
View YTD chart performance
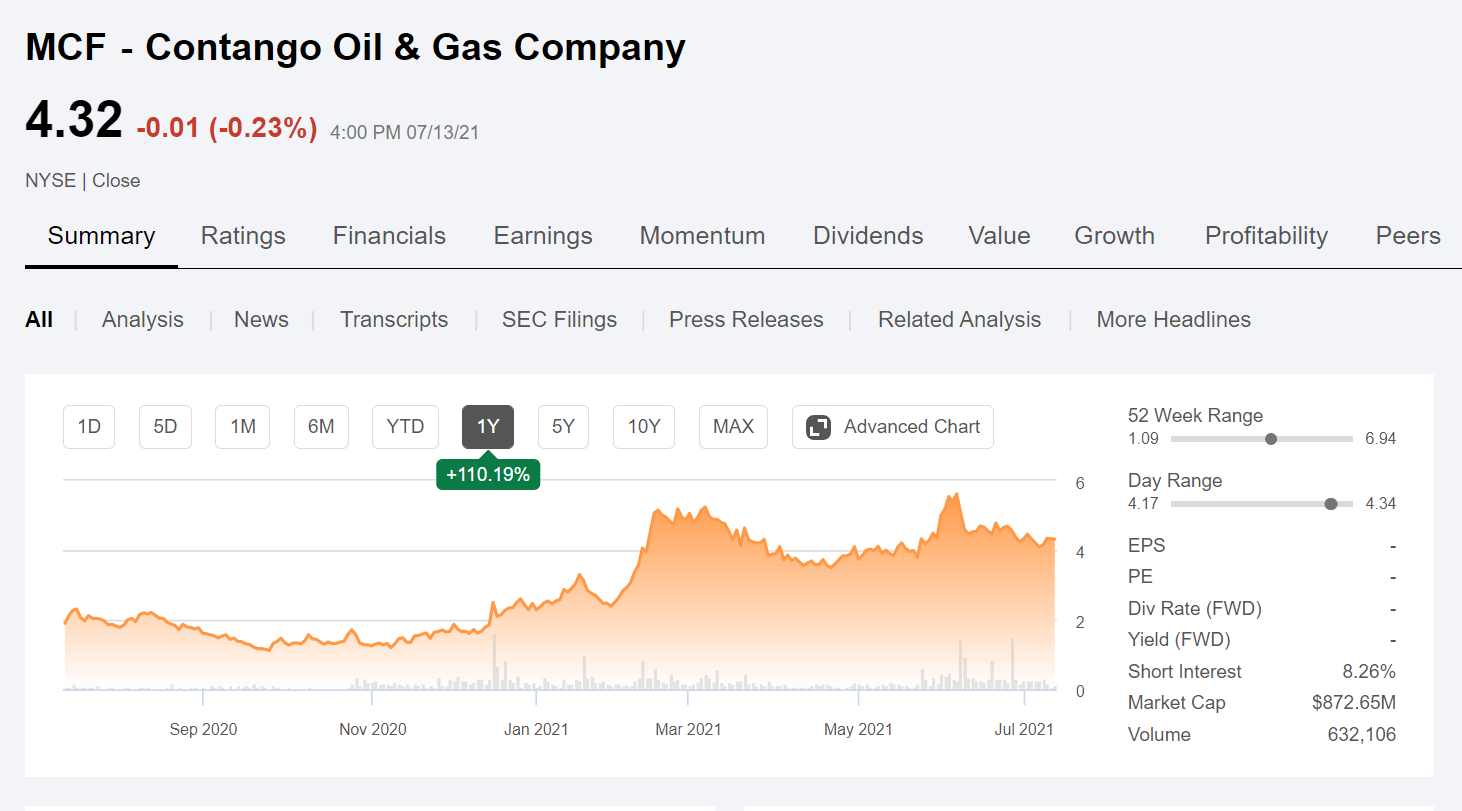click(405, 426)
